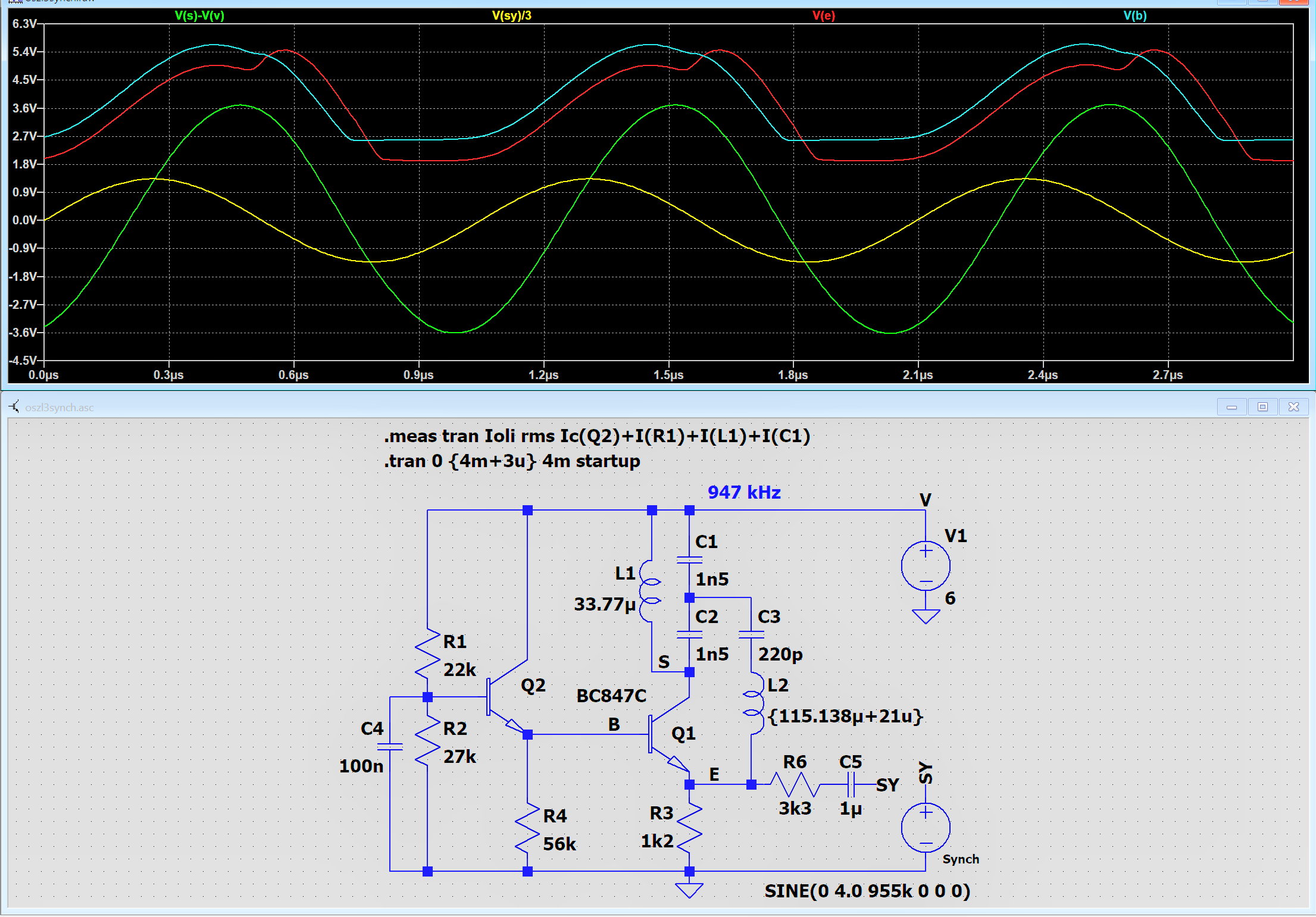Click the V1 voltage source symbol

point(925,566)
